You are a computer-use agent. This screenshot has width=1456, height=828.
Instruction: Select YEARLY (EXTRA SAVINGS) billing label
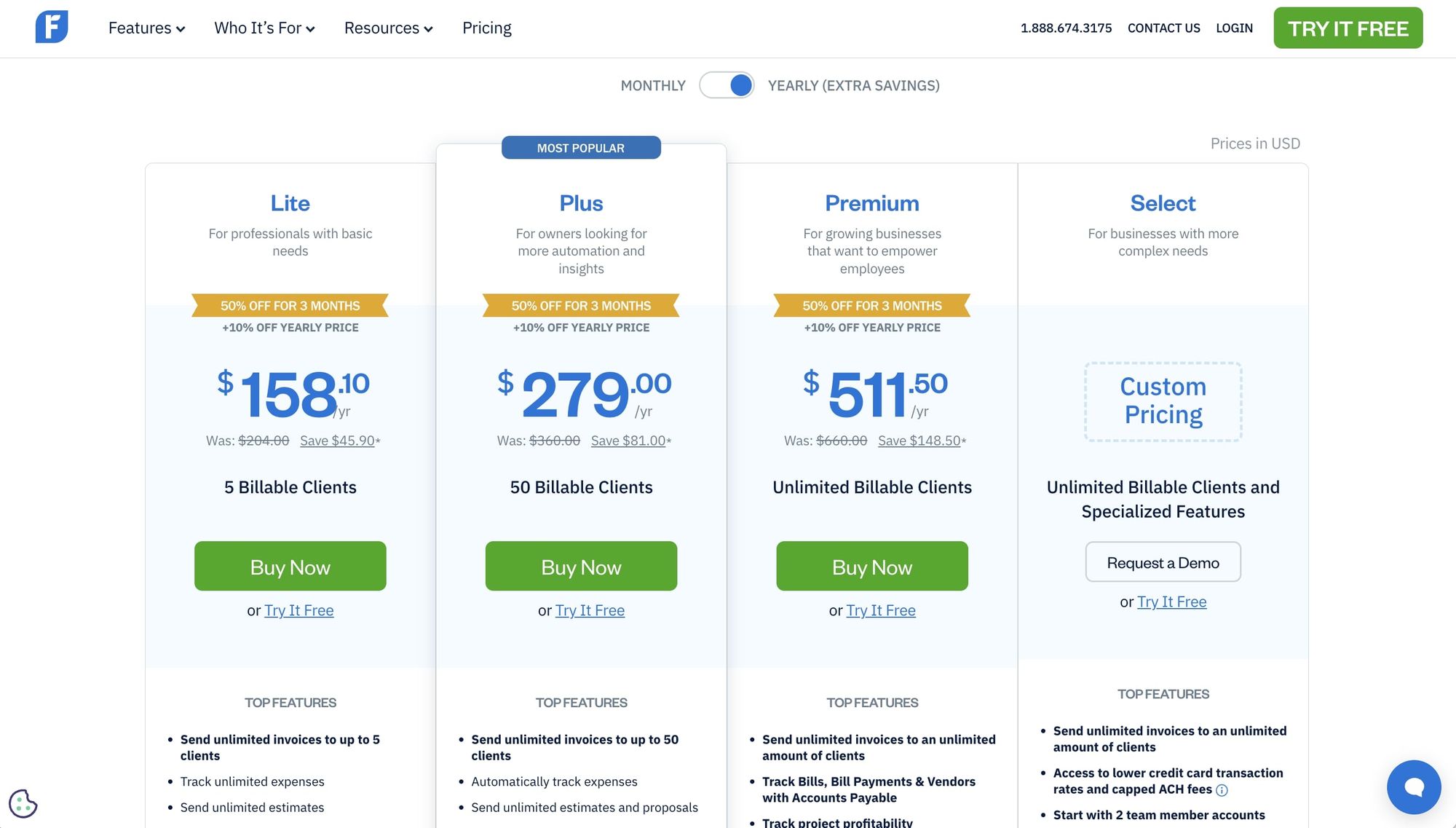(x=853, y=86)
